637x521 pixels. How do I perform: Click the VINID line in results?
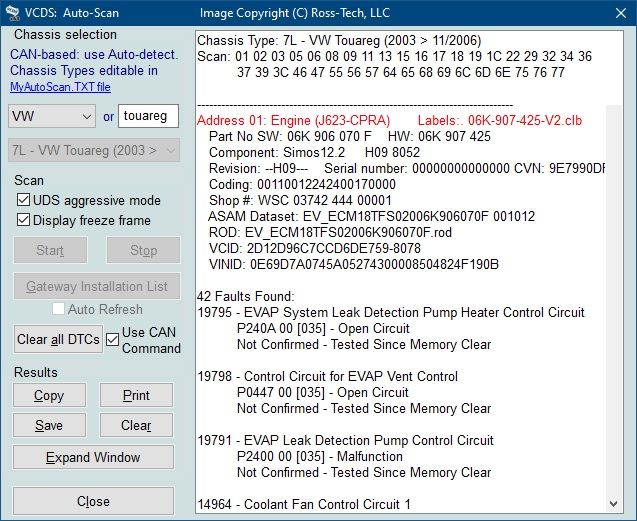tap(354, 265)
